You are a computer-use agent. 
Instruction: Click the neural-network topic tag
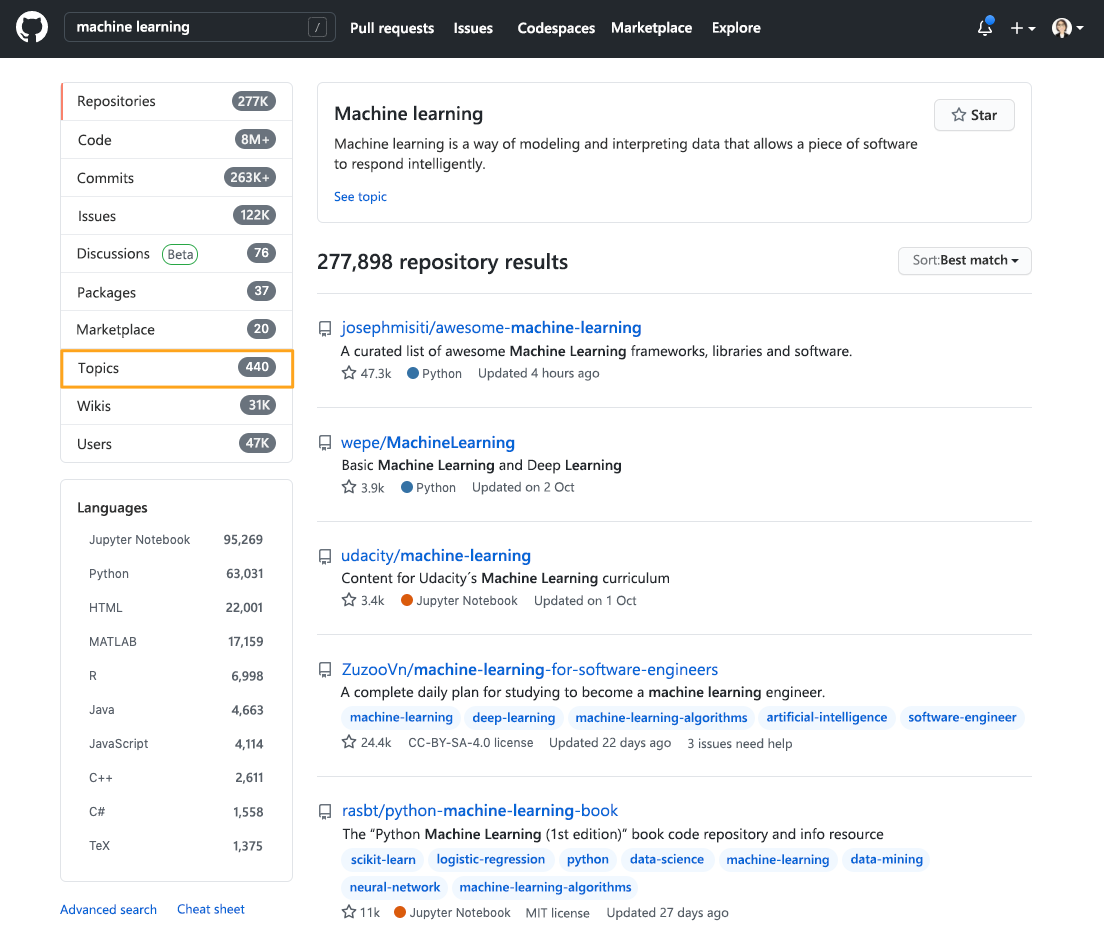click(394, 888)
